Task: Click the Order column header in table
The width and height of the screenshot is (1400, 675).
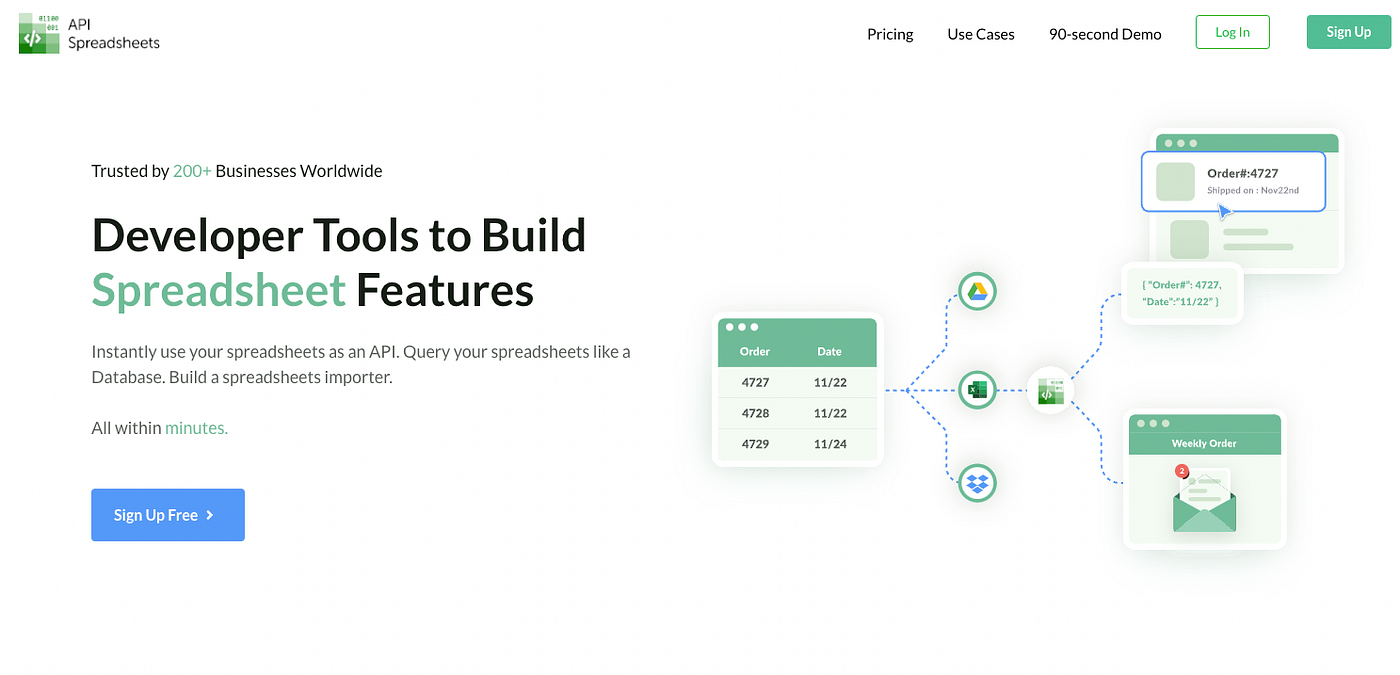Action: click(x=755, y=351)
